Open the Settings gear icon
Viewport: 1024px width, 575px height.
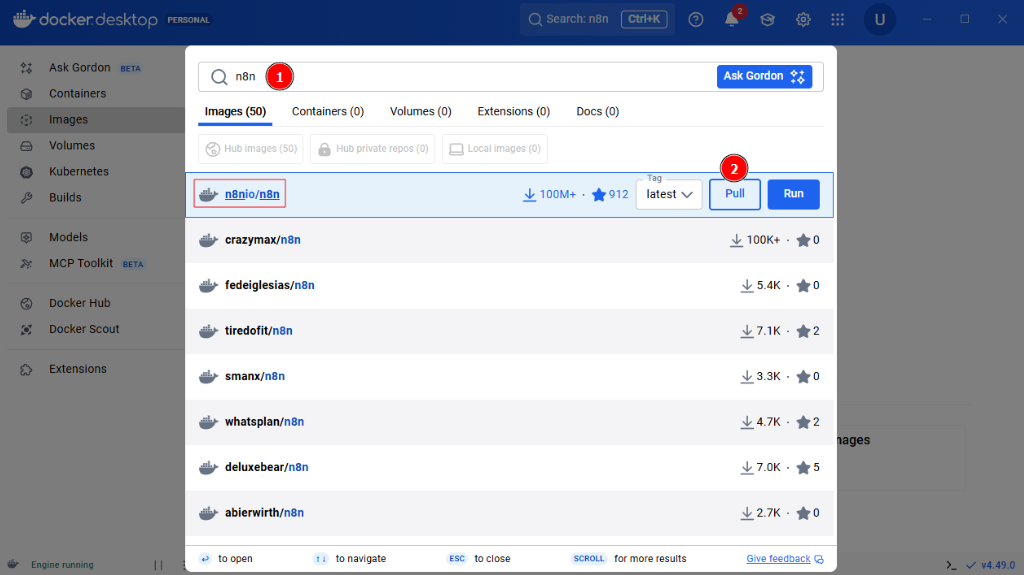[x=803, y=20]
